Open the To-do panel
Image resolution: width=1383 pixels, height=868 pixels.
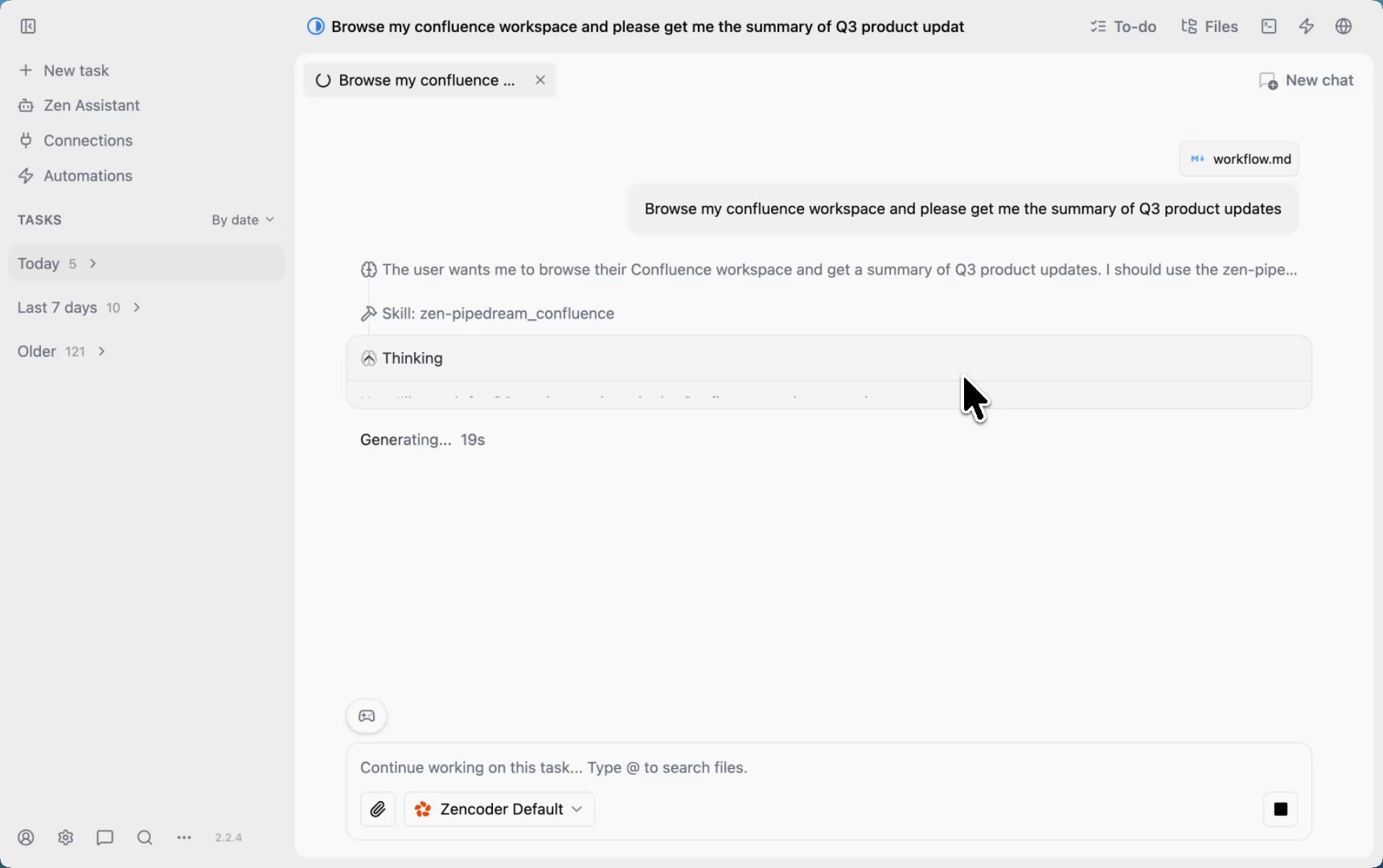pos(1123,27)
